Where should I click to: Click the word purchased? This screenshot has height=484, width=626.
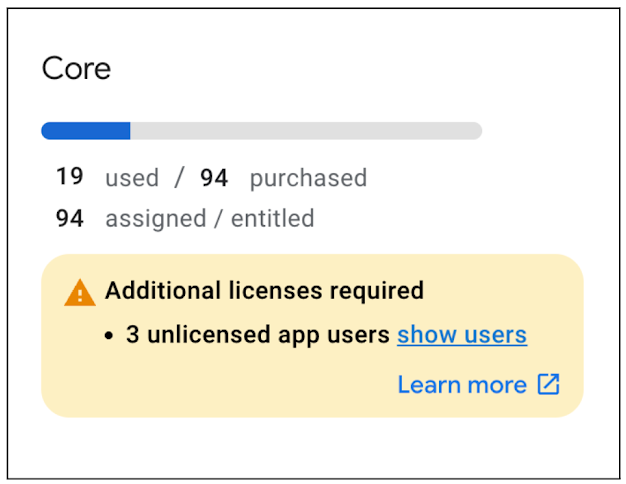point(308,178)
